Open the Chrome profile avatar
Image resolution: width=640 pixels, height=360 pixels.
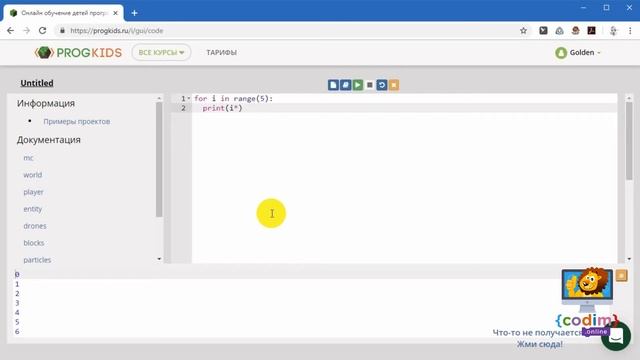[613, 31]
